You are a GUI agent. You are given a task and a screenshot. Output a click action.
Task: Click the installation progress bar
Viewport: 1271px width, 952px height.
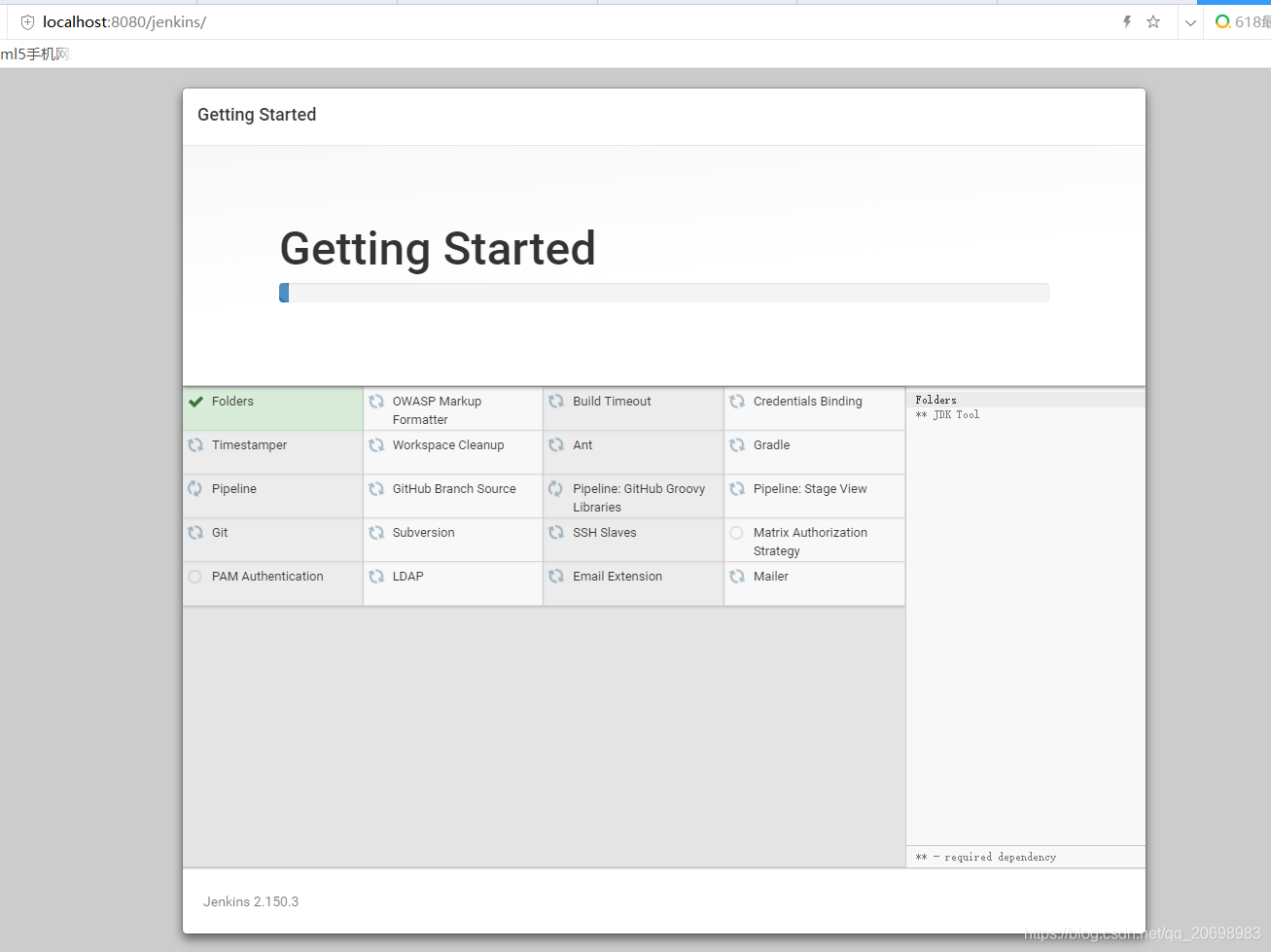point(664,293)
